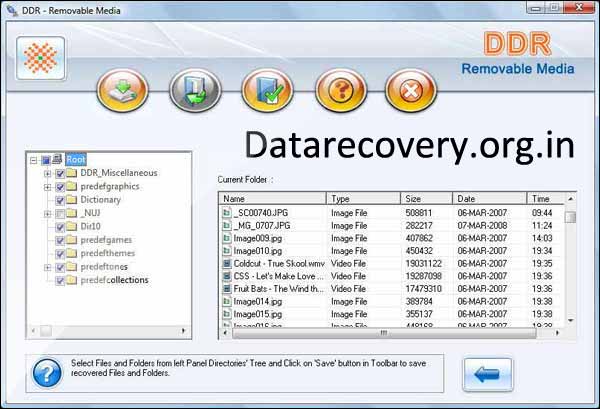Click file icon next to Image009.jpg
600x409 pixels.
tap(227, 238)
